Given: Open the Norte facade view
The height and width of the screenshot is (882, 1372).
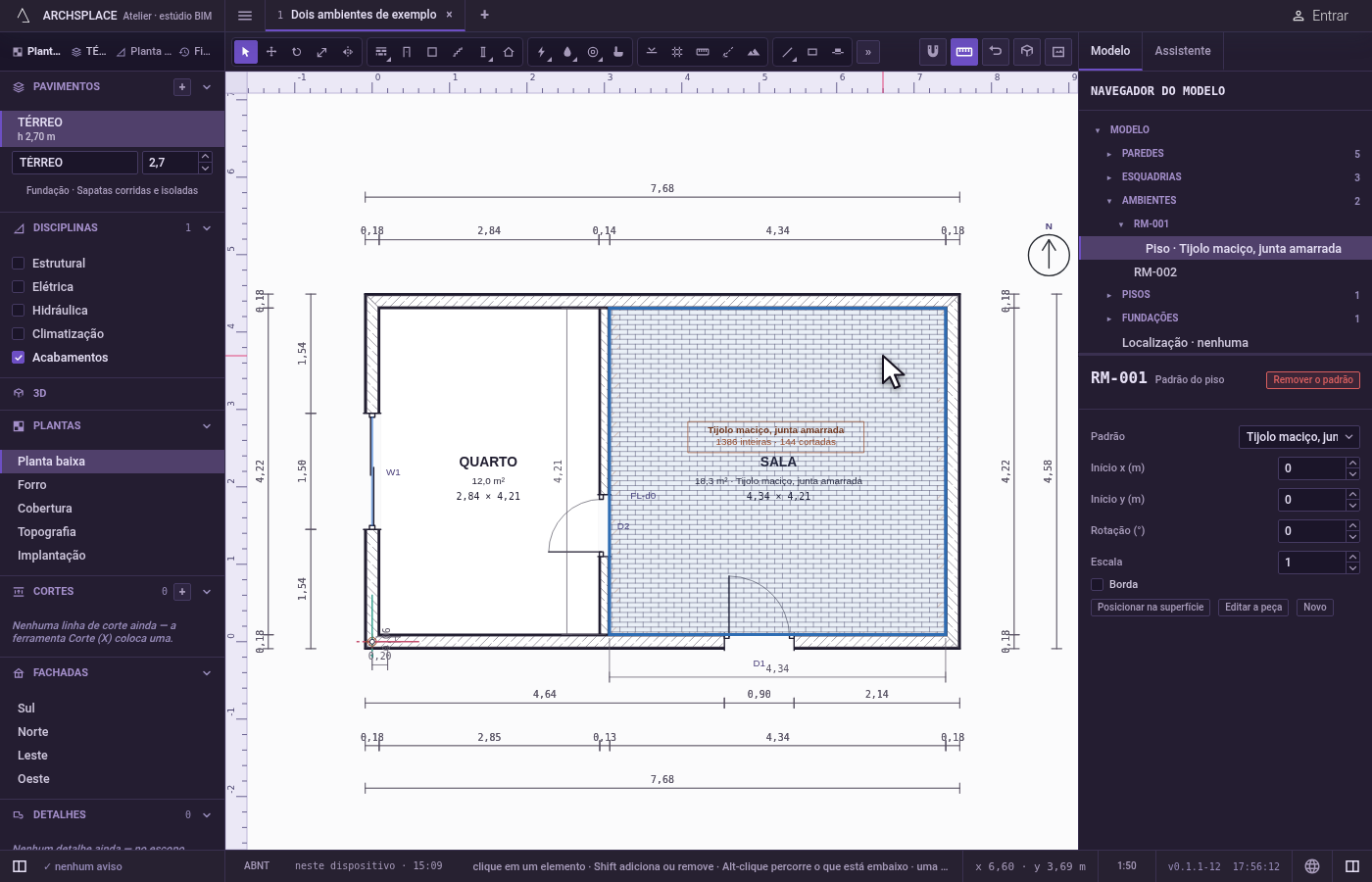Looking at the screenshot, I should click(x=112, y=732).
